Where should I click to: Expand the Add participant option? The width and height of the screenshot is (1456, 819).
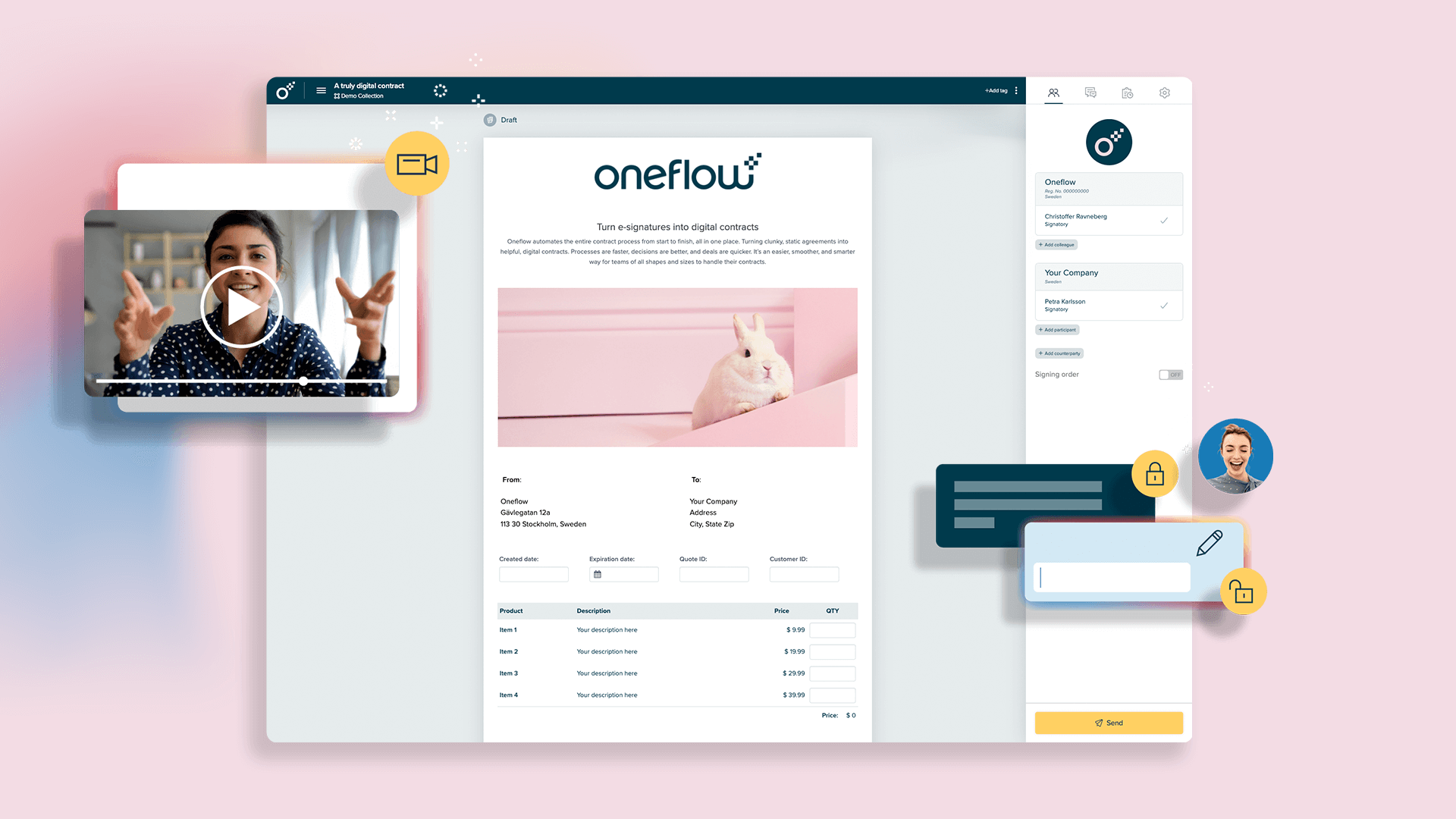point(1058,330)
